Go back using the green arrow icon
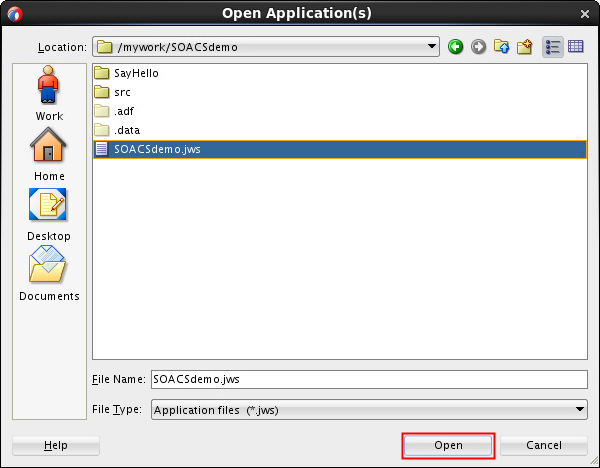The height and width of the screenshot is (468, 600). [x=455, y=47]
